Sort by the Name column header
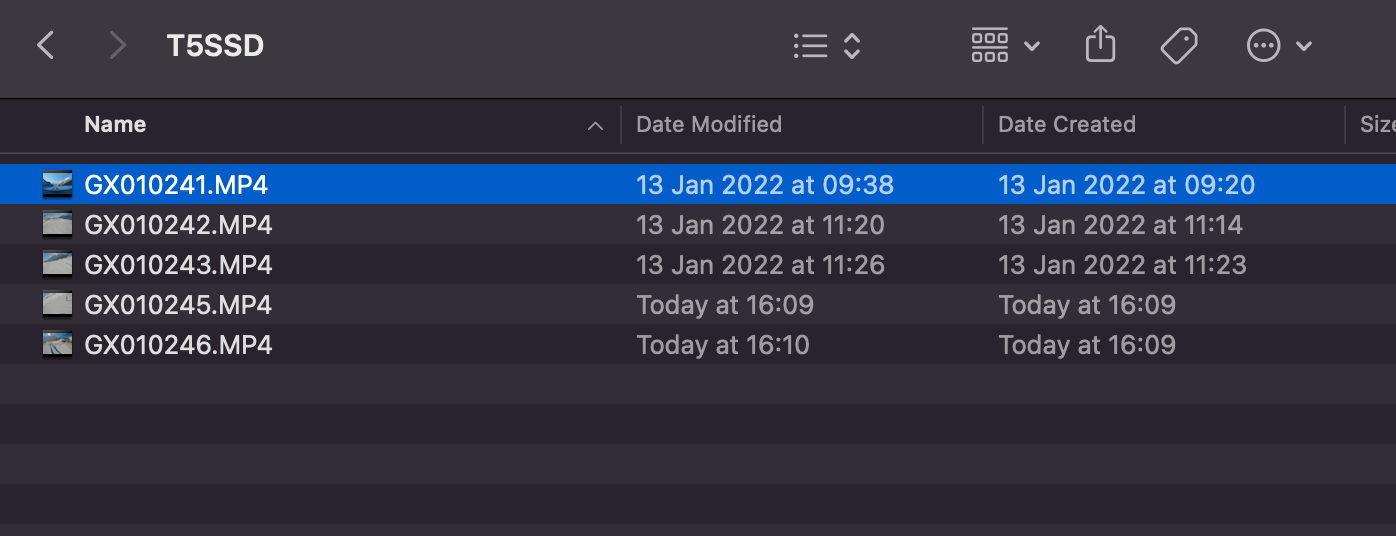The image size is (1396, 536). pos(115,125)
